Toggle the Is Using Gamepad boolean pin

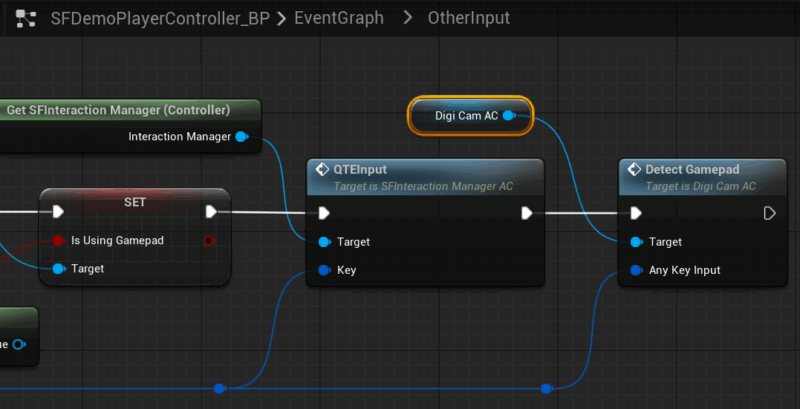57,240
